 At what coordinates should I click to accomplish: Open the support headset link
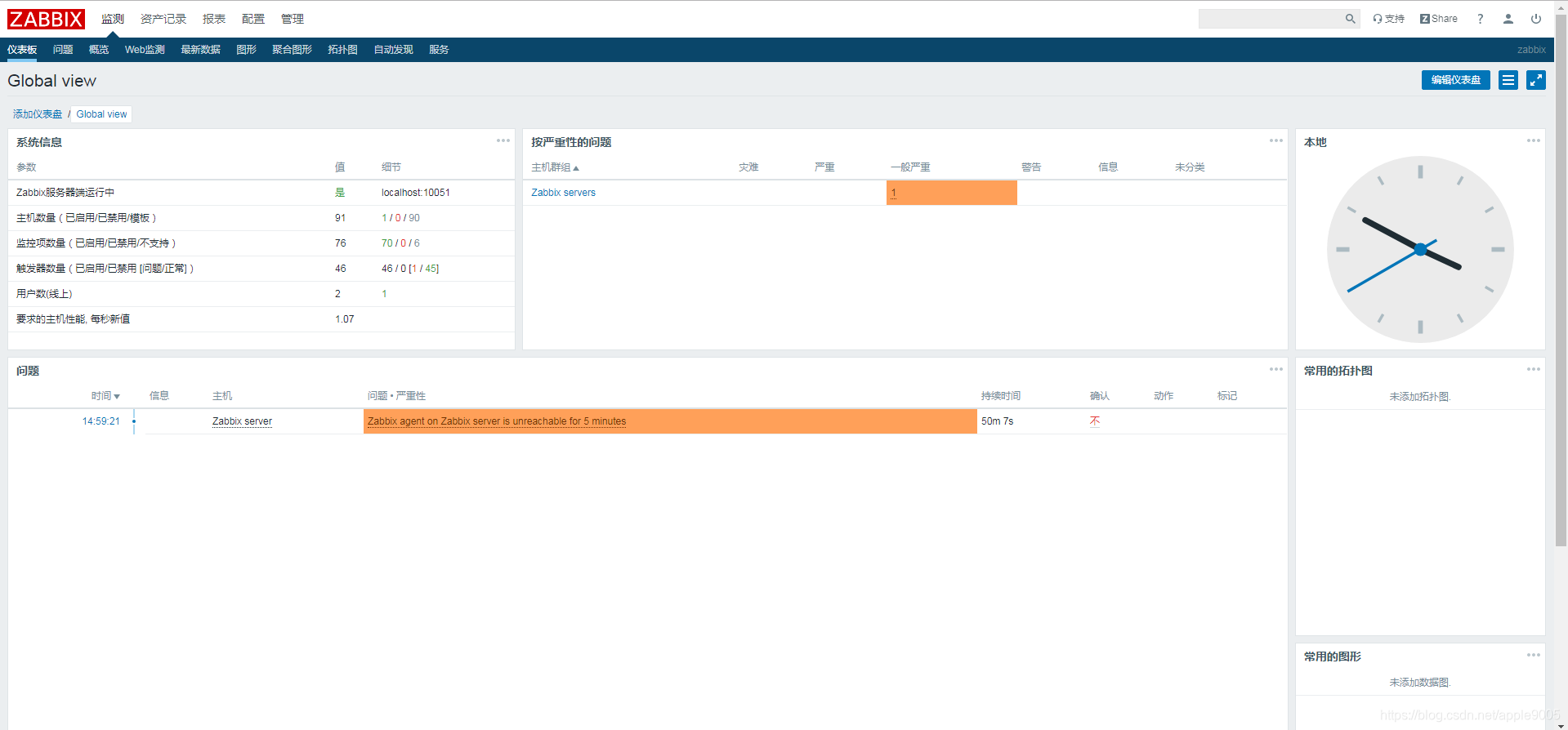1388,19
